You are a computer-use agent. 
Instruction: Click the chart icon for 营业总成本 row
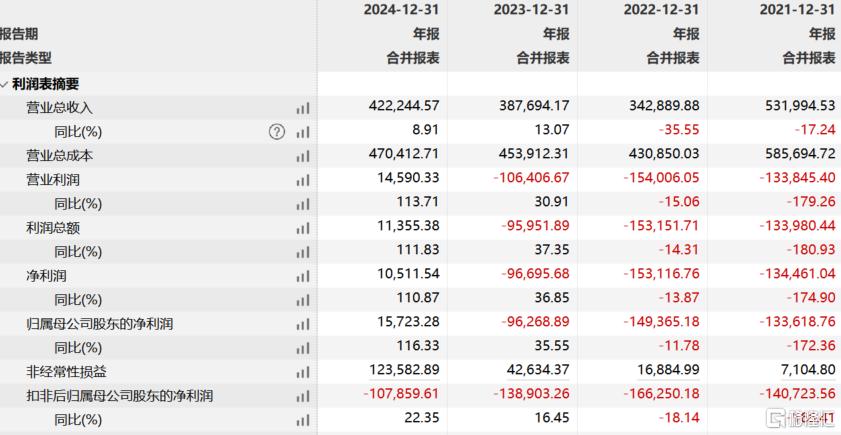(302, 156)
